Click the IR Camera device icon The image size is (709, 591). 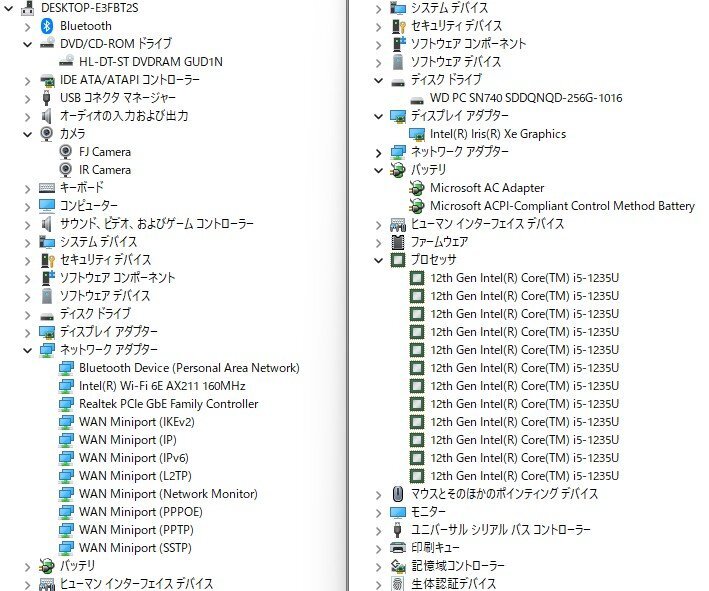[x=66, y=170]
